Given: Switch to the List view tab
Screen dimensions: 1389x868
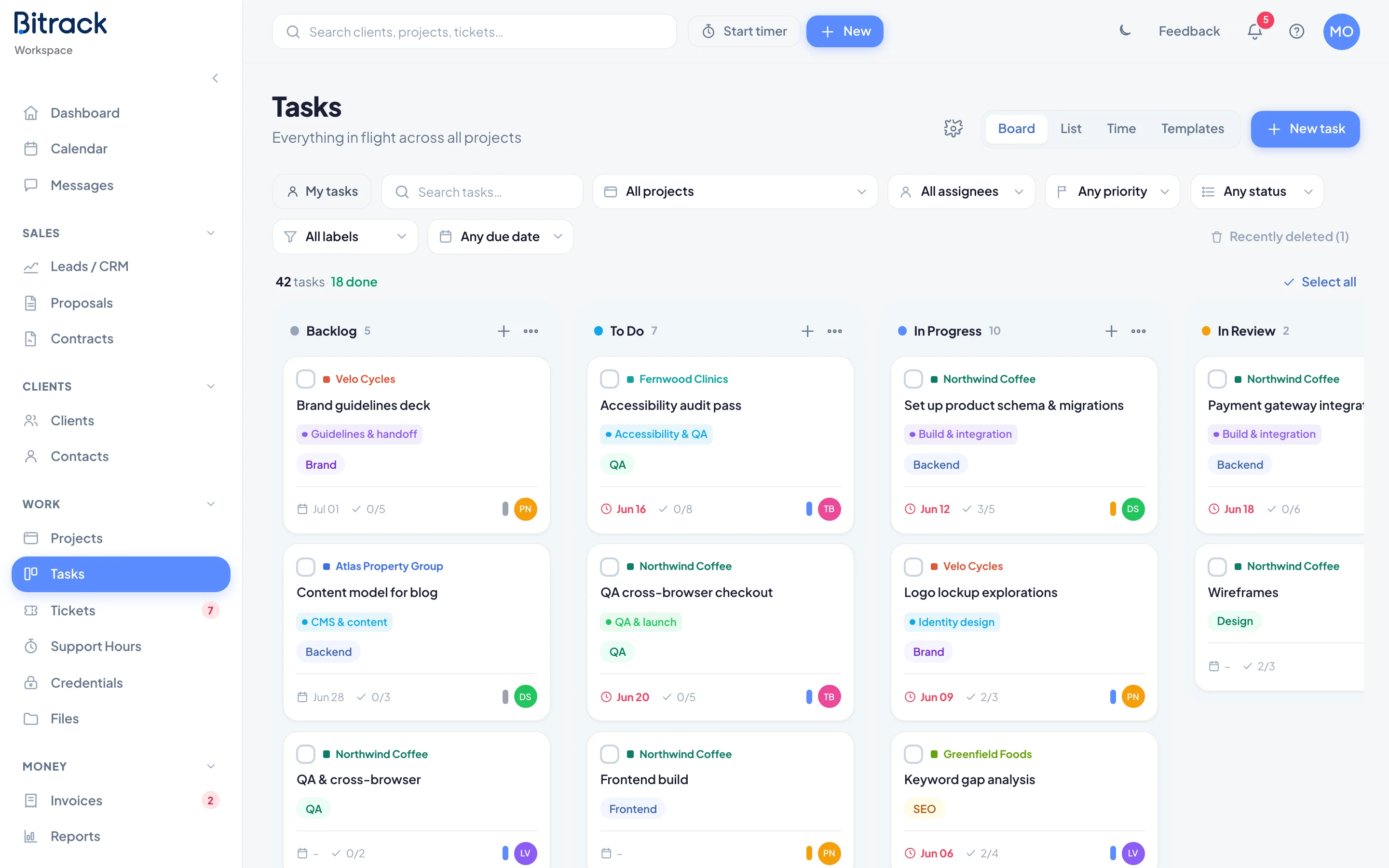Looking at the screenshot, I should pos(1071,129).
